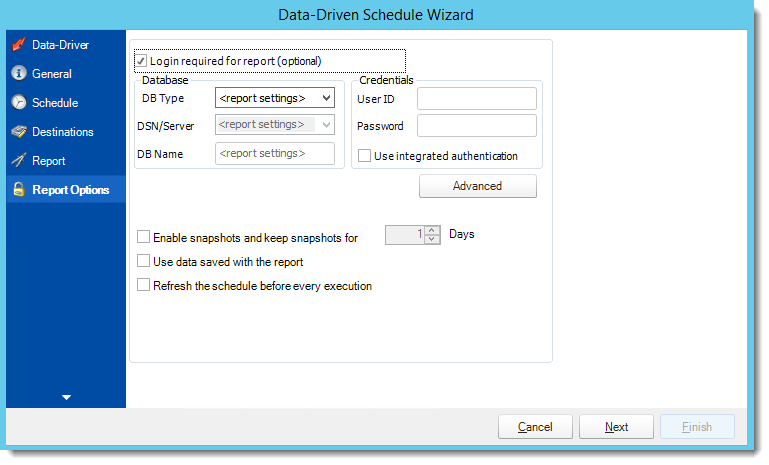Uncheck Login required for report
The image size is (769, 465).
[141, 61]
